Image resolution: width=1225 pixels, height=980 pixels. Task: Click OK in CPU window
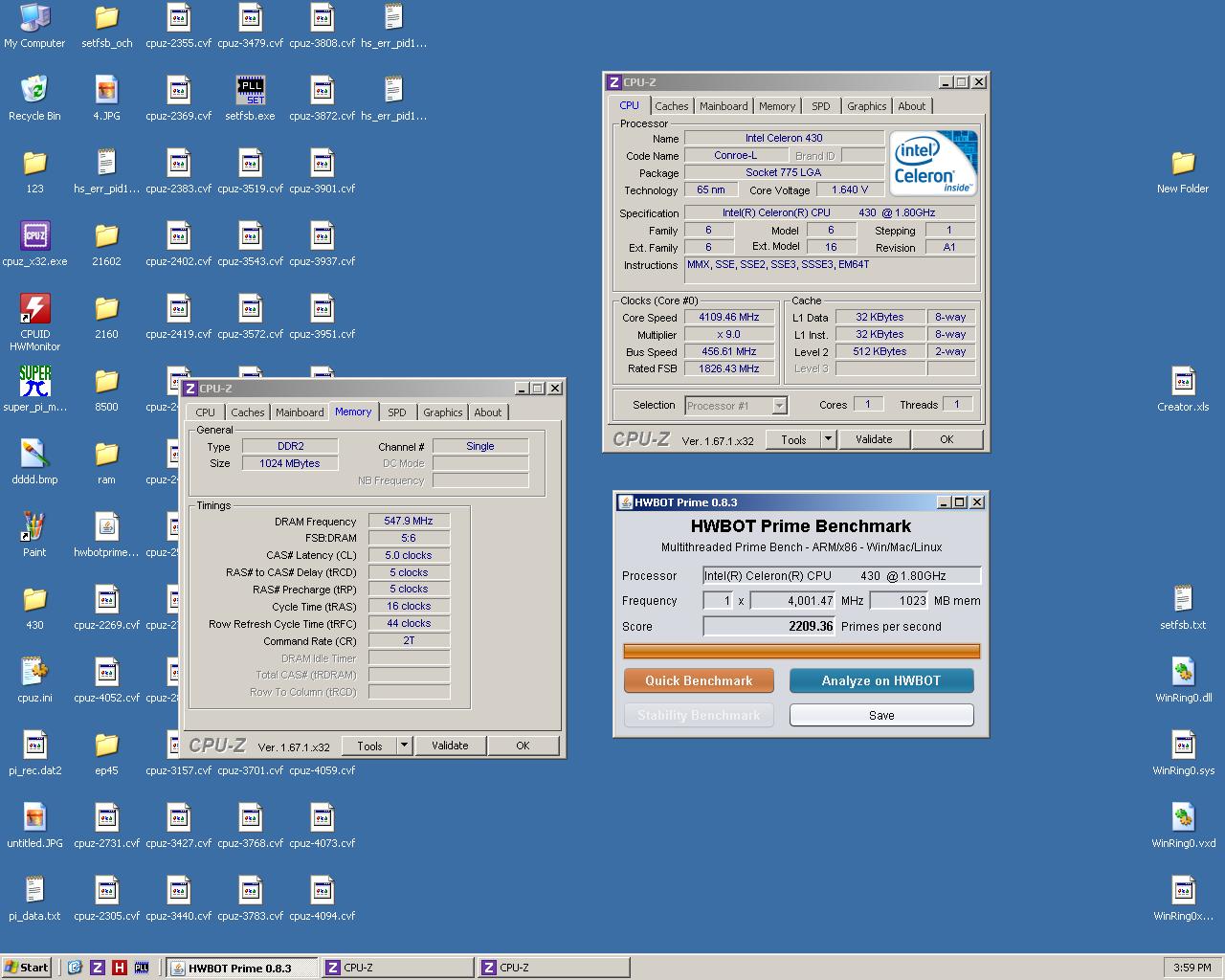[947, 439]
